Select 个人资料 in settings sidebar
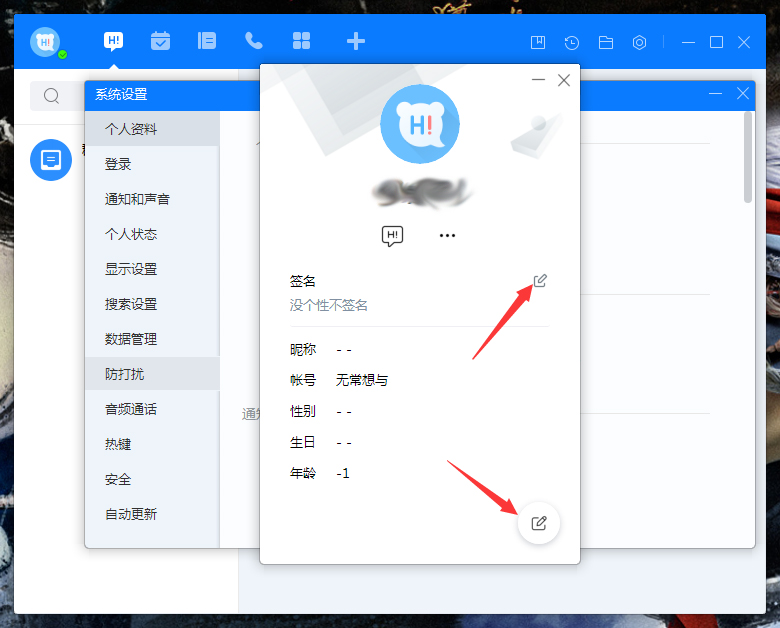Image resolution: width=780 pixels, height=628 pixels. (152, 129)
